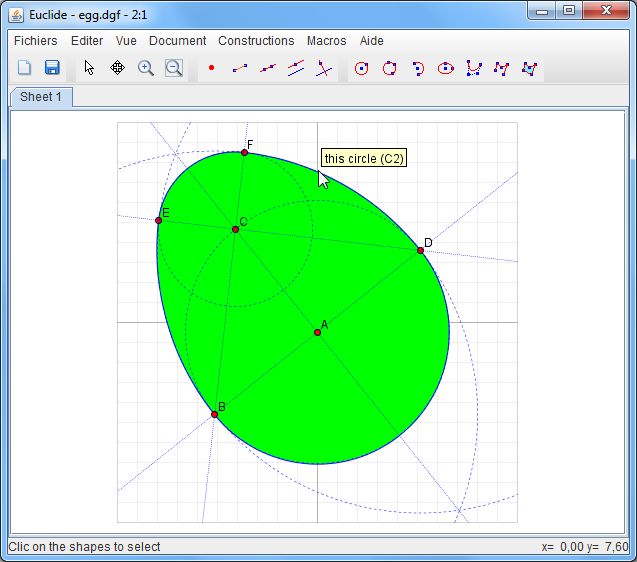Click the zoom out magnifier
Screen dimensions: 637x562
point(174,68)
